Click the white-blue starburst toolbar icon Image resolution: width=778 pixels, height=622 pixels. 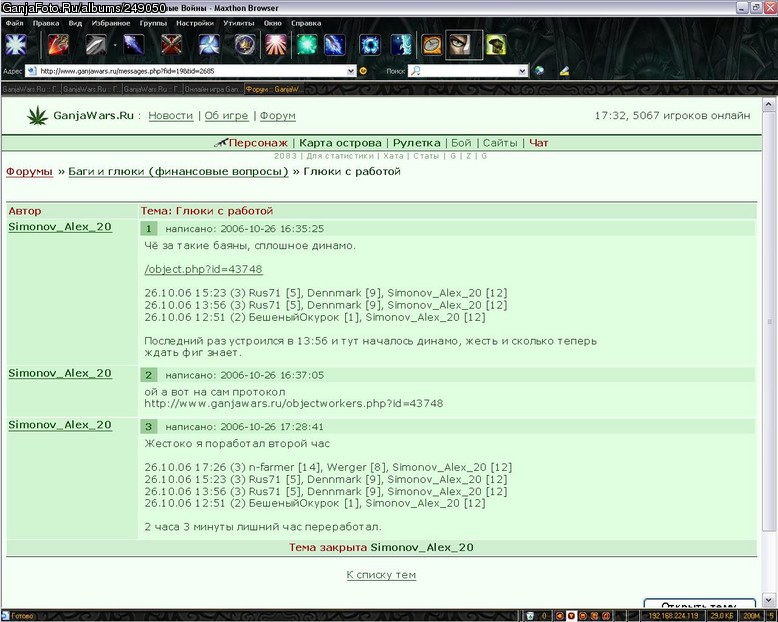[16, 45]
